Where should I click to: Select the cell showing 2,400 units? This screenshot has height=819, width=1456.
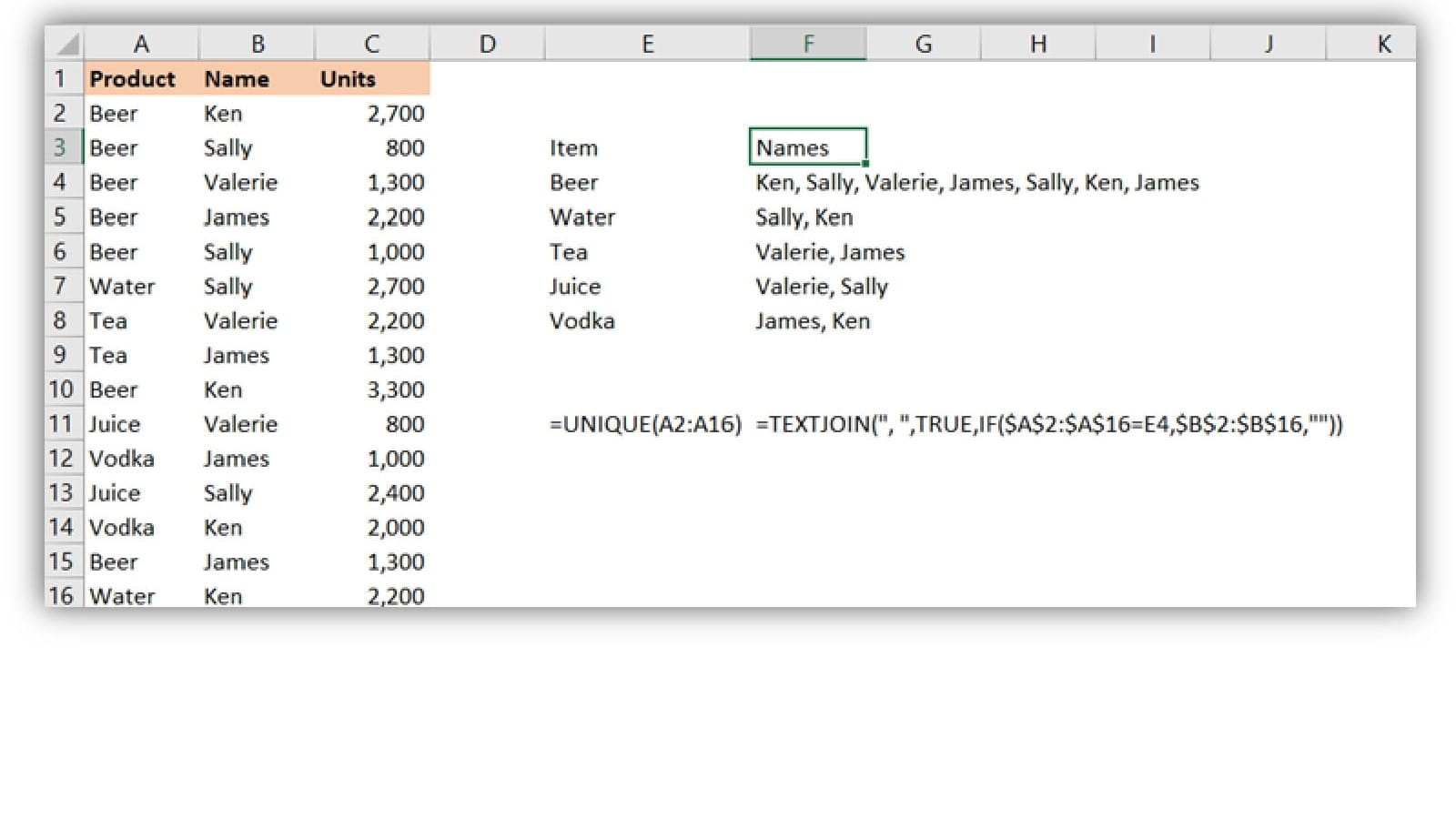point(395,493)
